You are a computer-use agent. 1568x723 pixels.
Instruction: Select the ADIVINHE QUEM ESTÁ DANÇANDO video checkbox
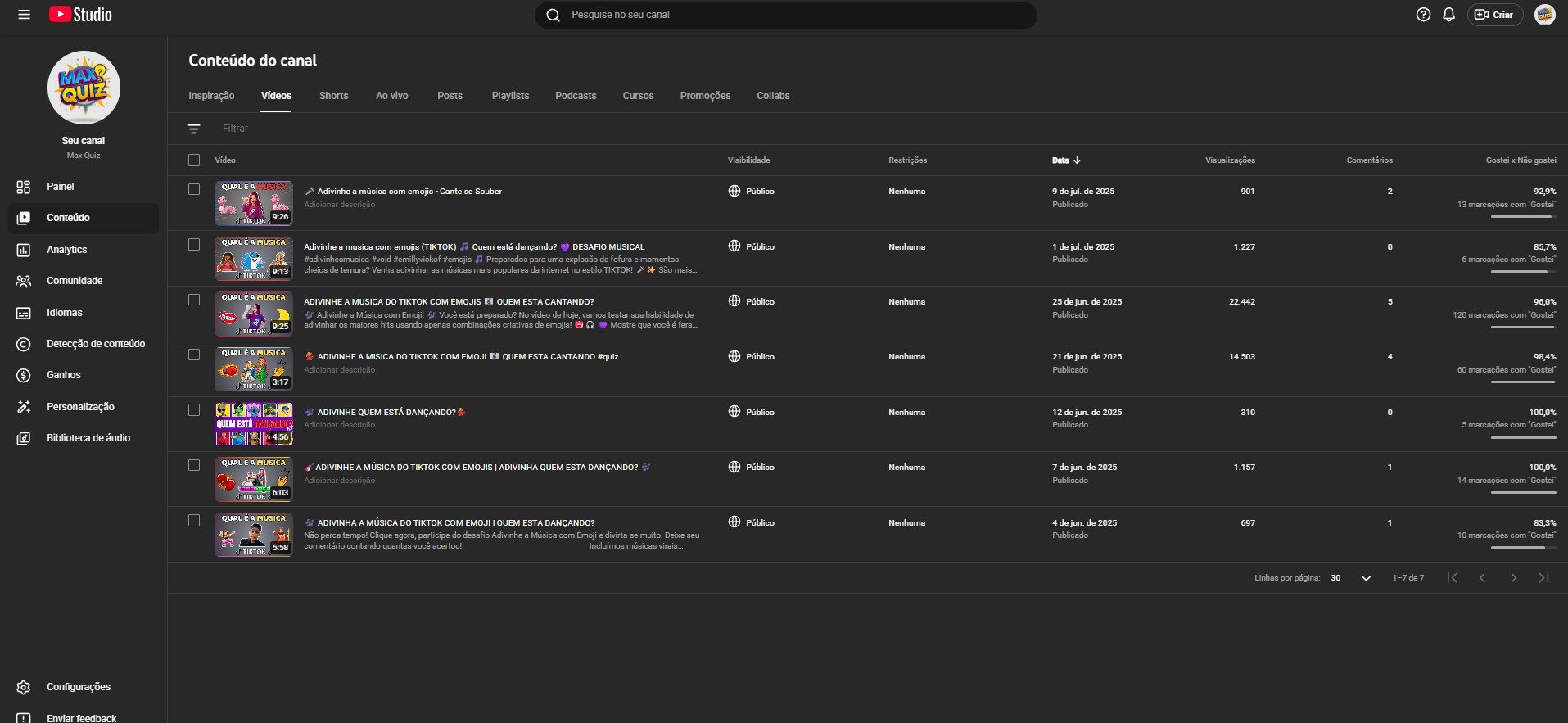[194, 410]
